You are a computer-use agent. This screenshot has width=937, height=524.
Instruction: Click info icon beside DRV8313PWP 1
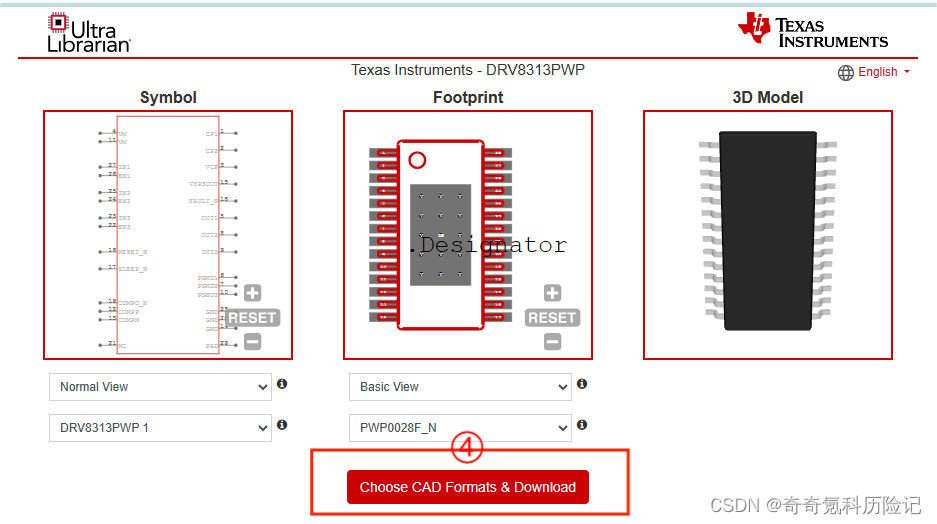click(x=282, y=425)
